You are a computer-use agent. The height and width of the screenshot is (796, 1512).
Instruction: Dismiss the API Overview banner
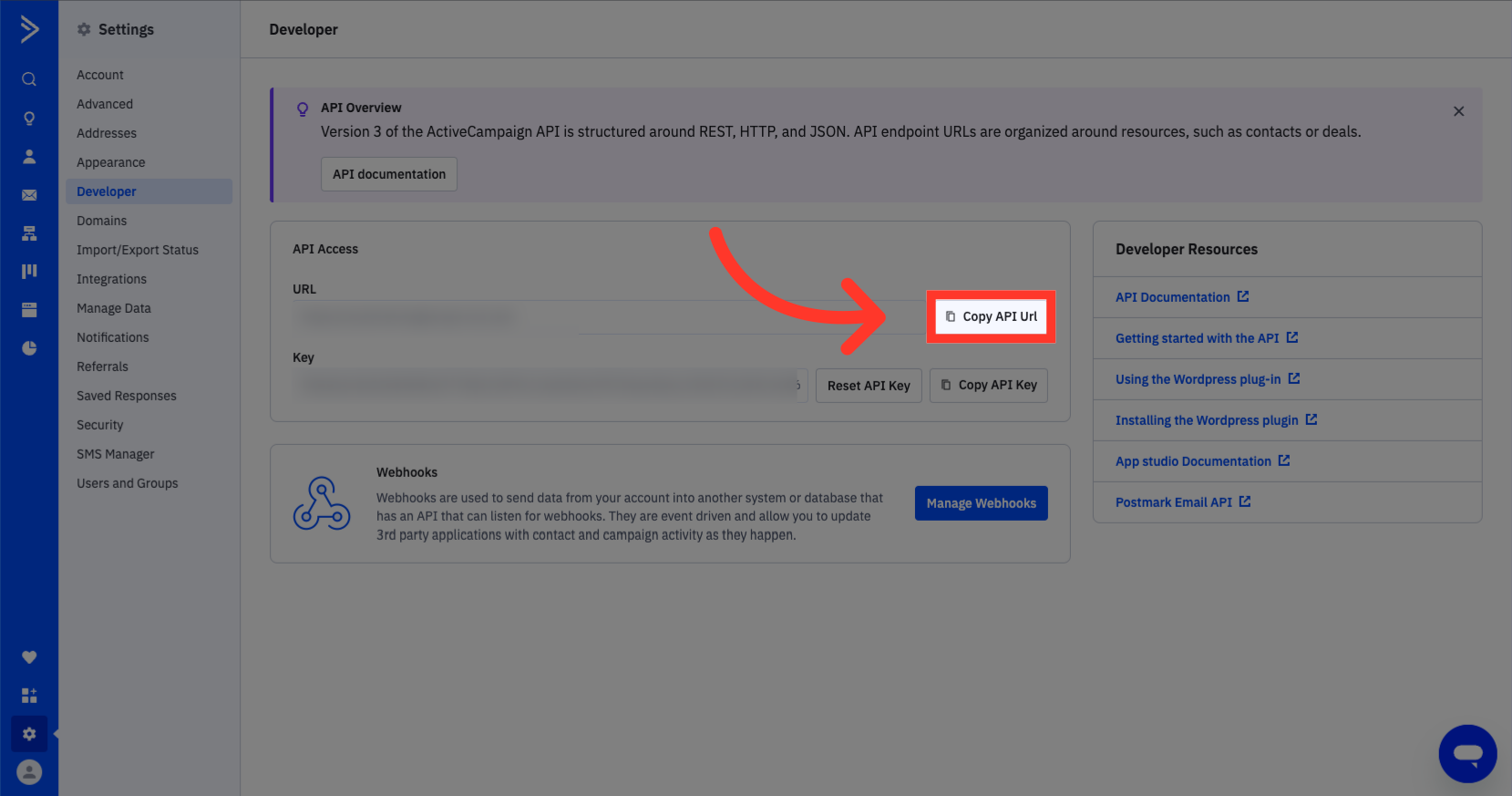tap(1458, 111)
